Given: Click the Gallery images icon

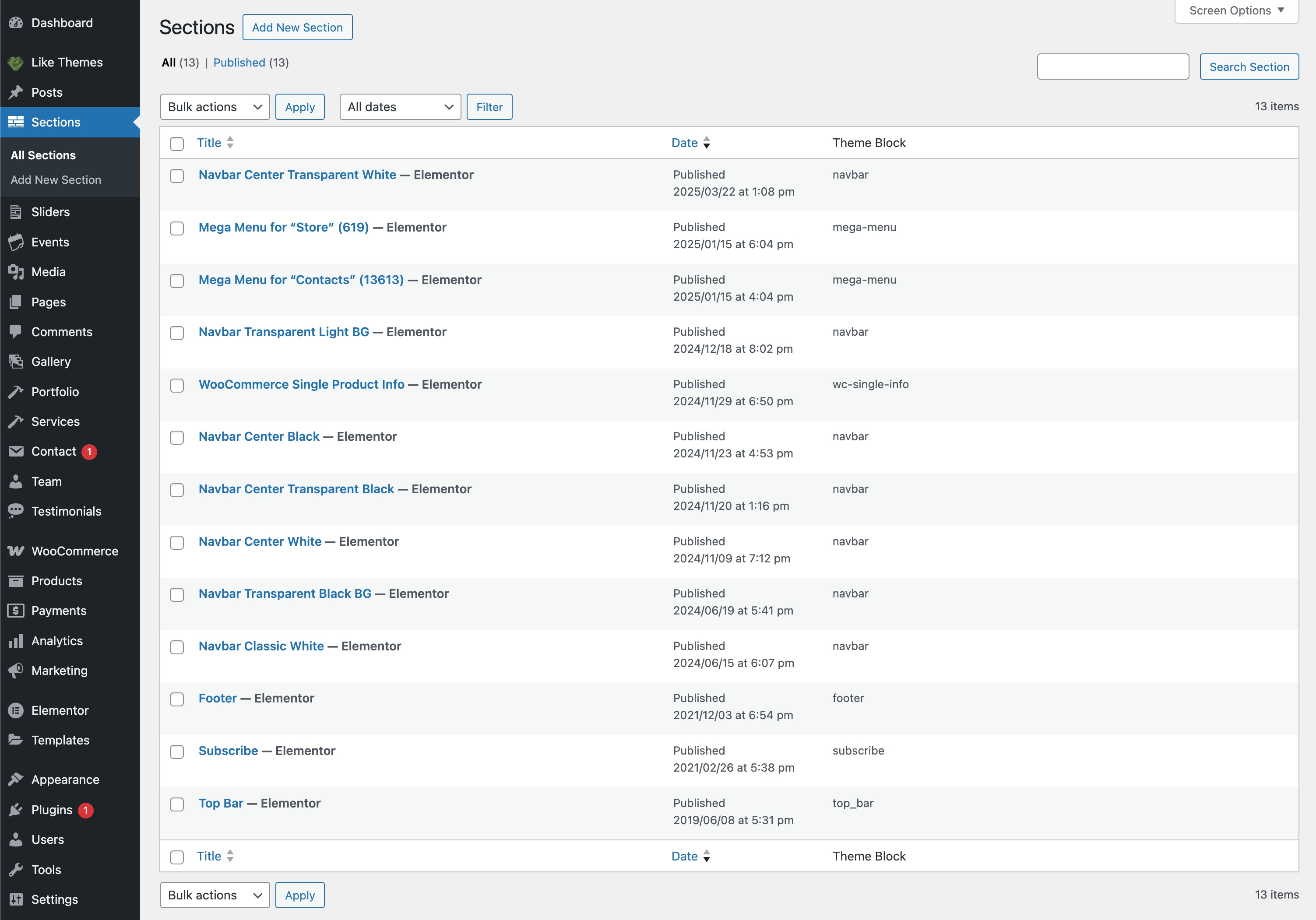Looking at the screenshot, I should (x=16, y=362).
